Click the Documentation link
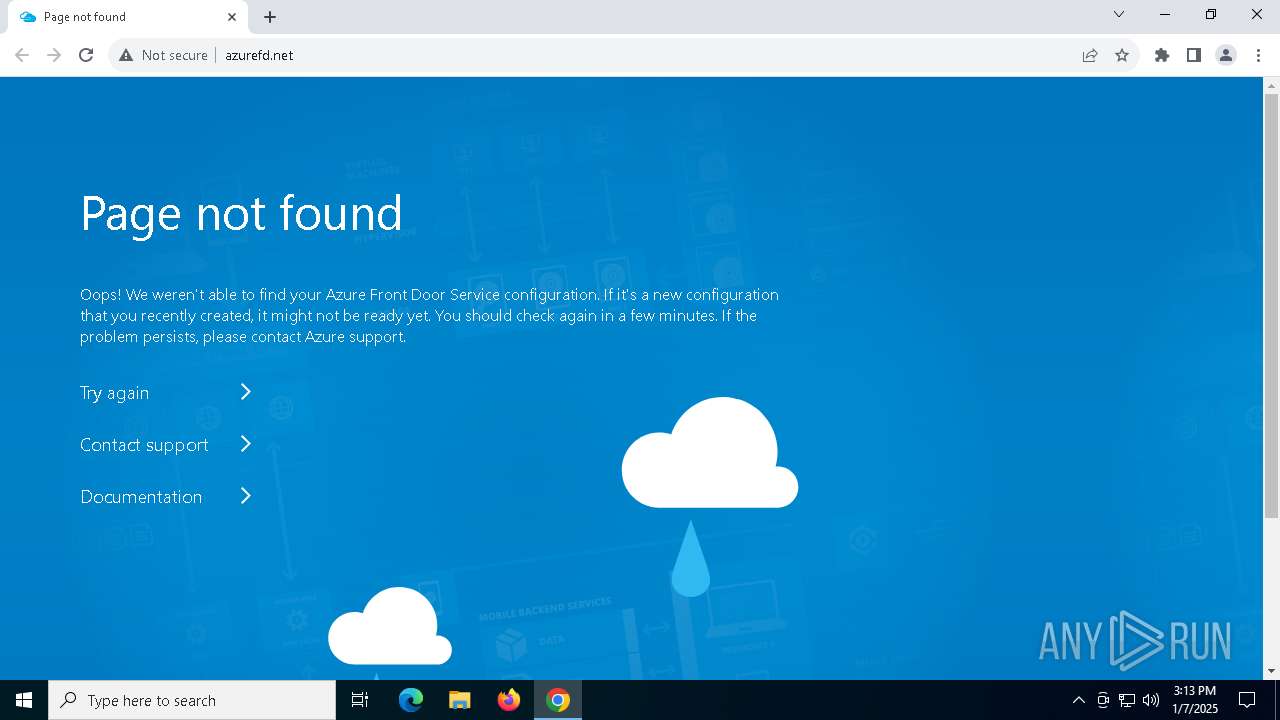The image size is (1280, 720). (x=141, y=497)
